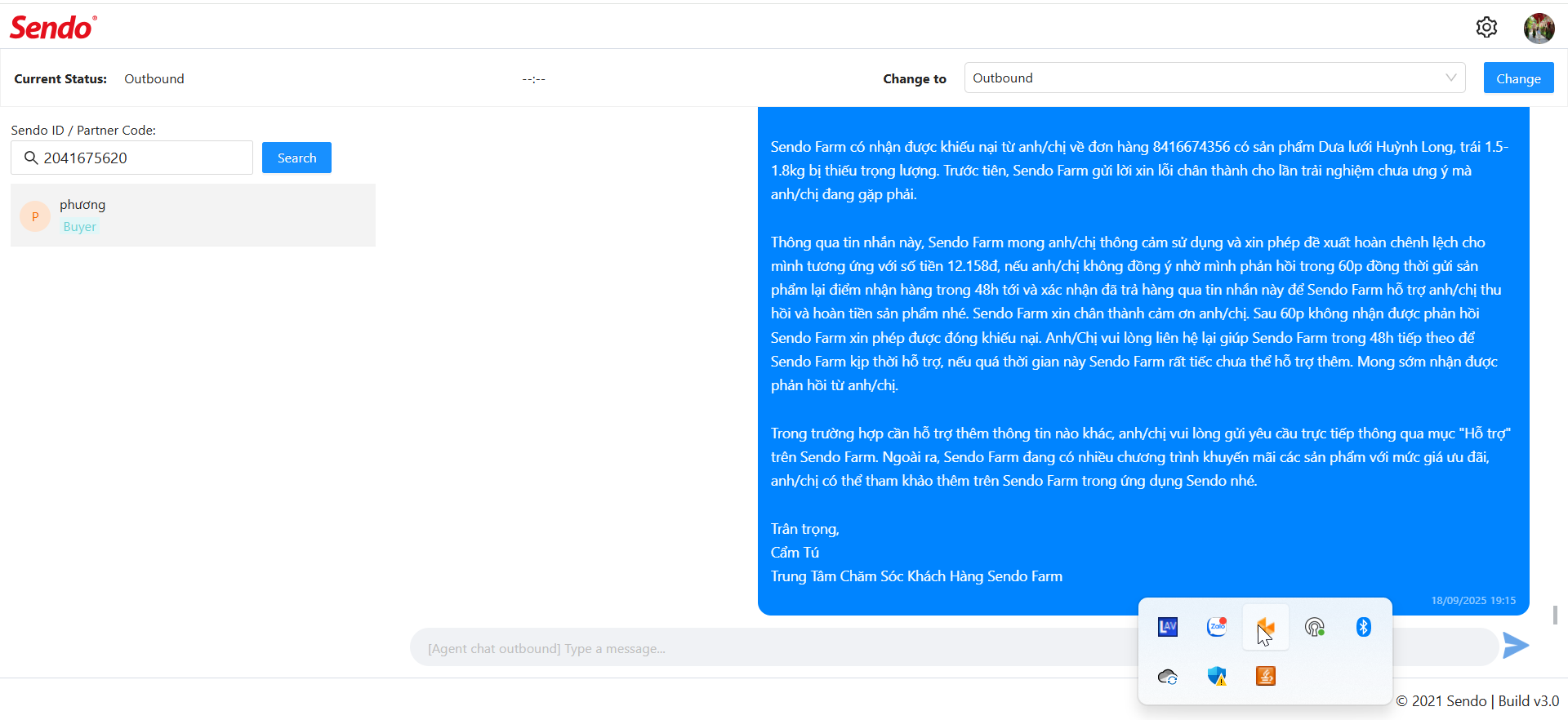Open OneDrive sync cloud tray icon

tap(1168, 676)
